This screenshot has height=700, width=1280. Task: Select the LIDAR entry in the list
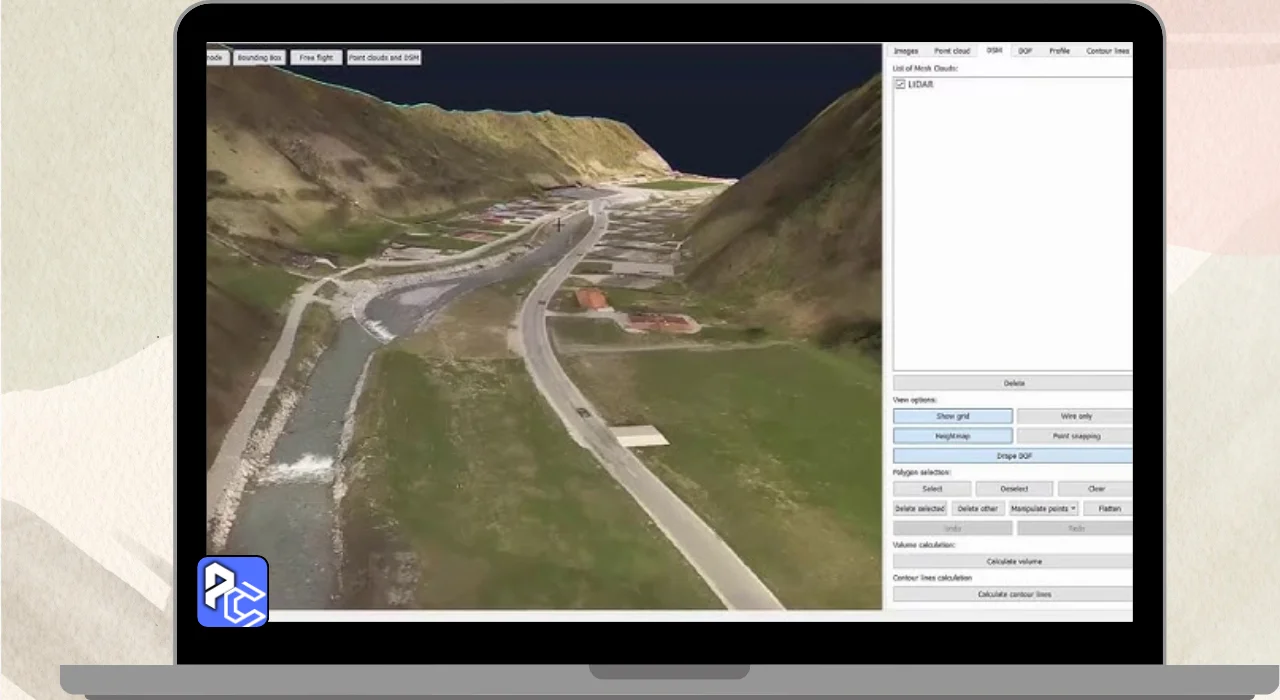pyautogui.click(x=920, y=85)
